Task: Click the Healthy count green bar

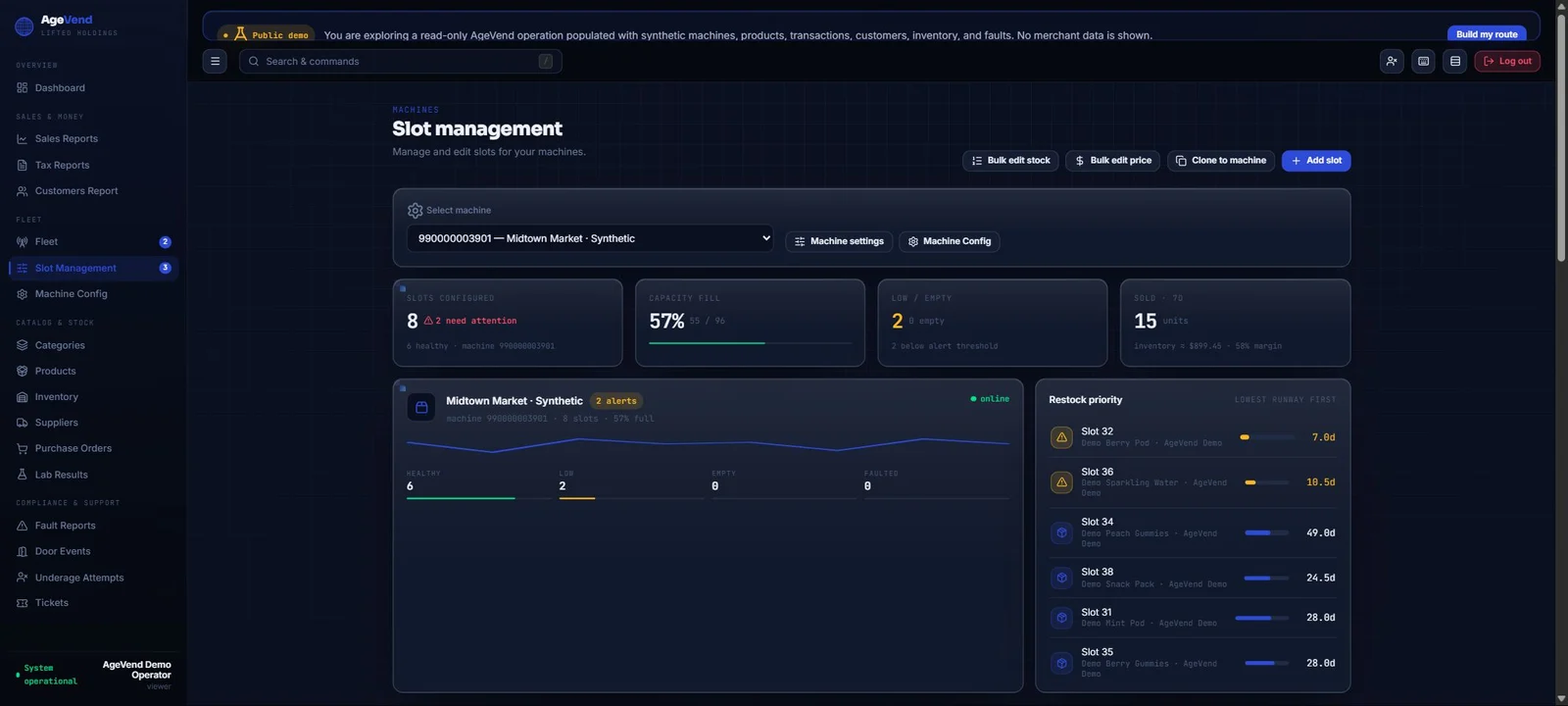Action: 461,498
